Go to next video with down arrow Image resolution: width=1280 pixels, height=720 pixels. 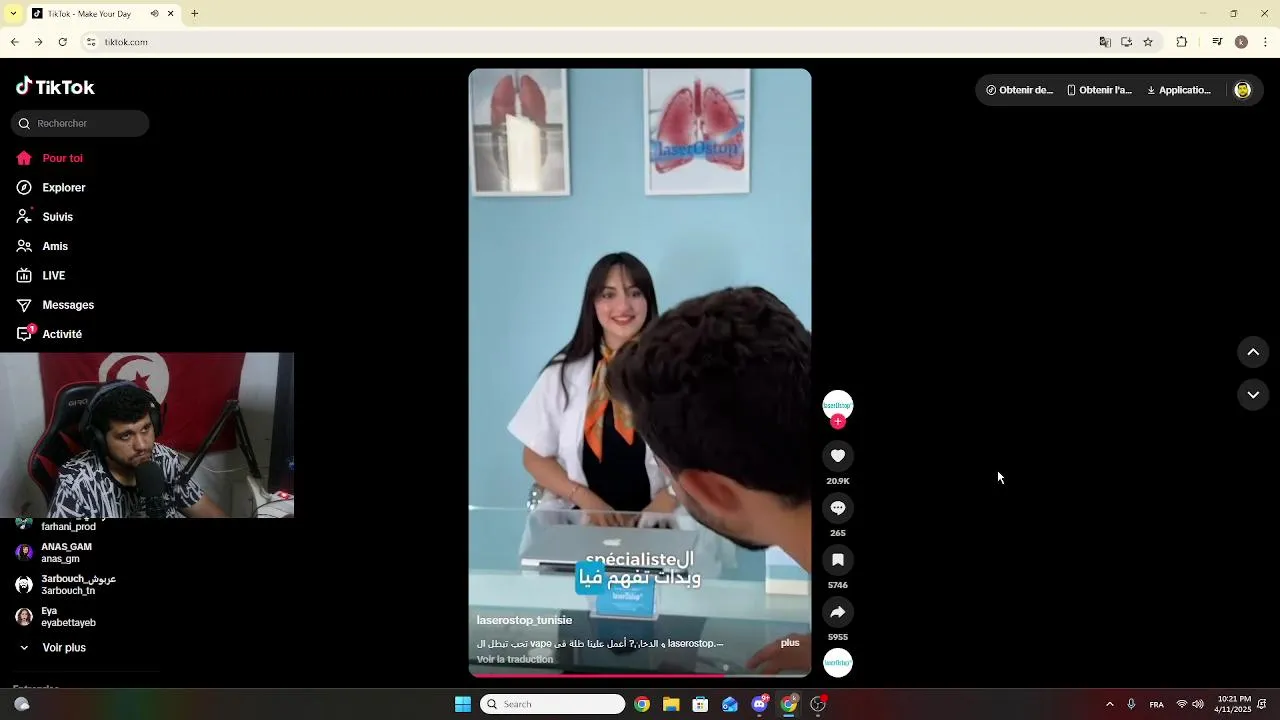[x=1253, y=395]
